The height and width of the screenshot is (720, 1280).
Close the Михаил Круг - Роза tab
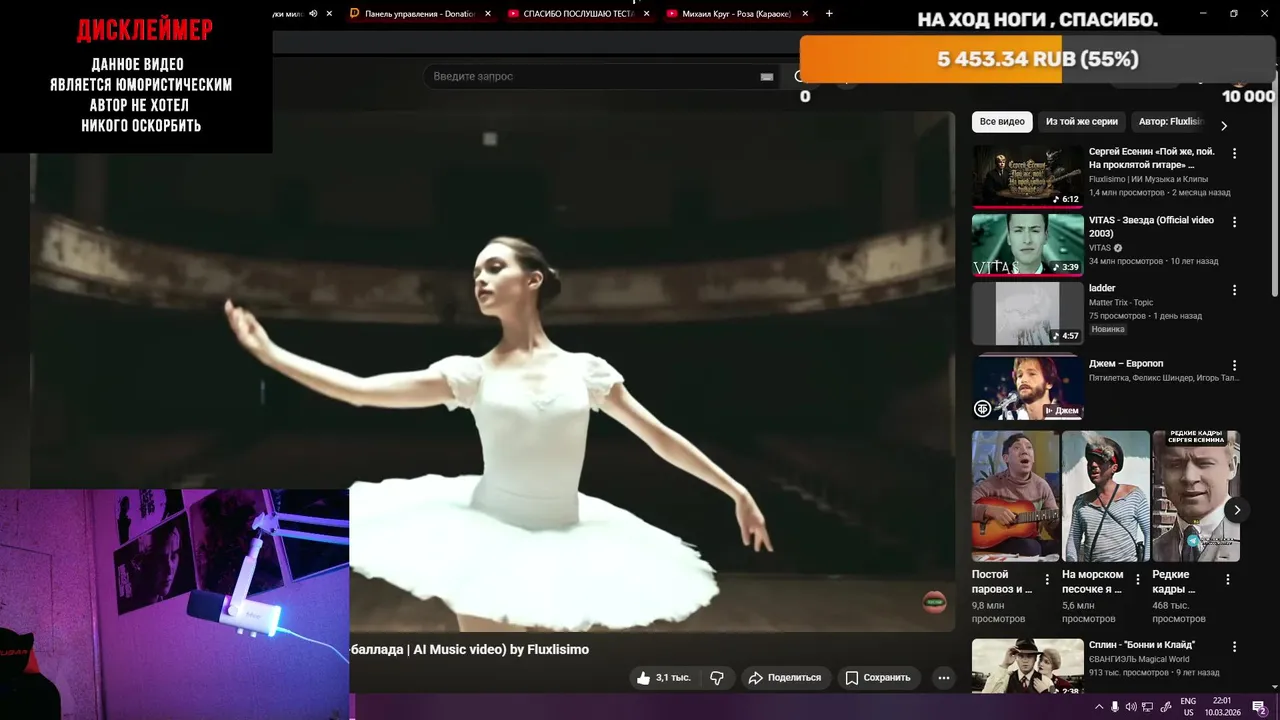click(x=805, y=14)
